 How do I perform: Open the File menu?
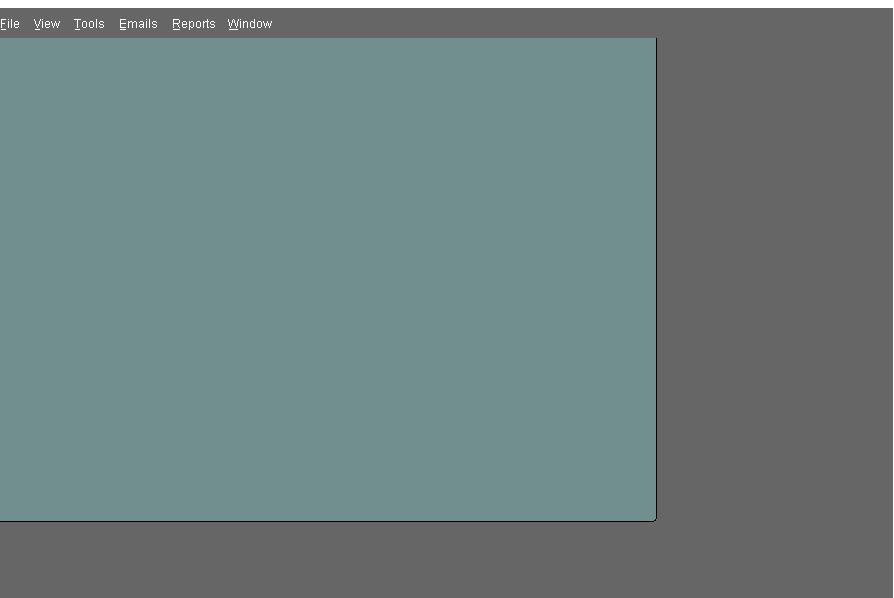coord(10,24)
